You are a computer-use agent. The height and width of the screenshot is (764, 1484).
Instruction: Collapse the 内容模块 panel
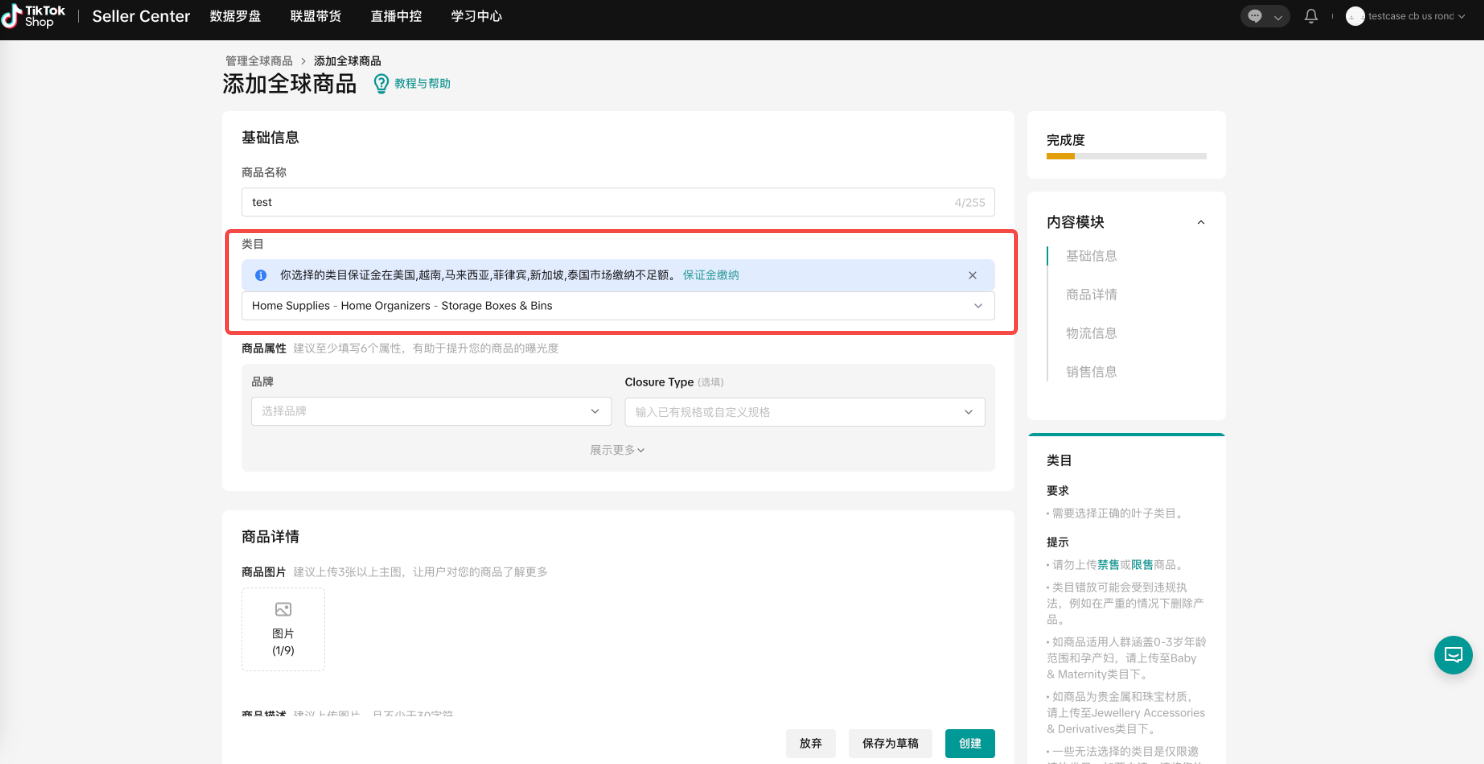click(x=1201, y=222)
